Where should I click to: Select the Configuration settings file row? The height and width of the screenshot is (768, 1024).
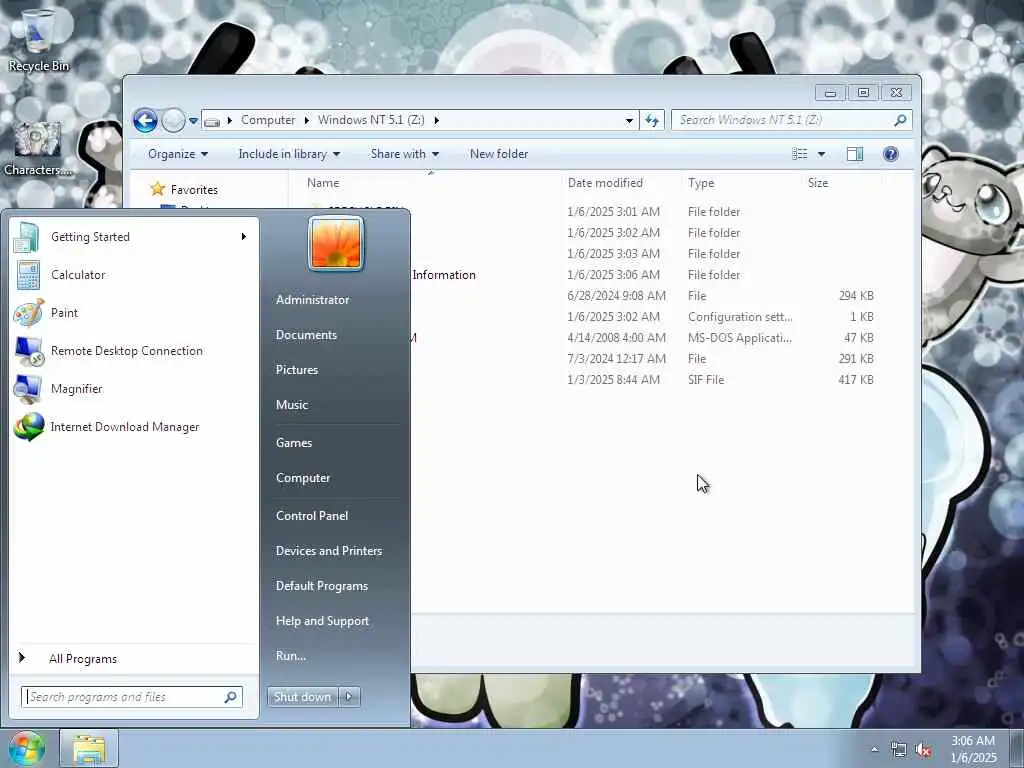click(643, 317)
